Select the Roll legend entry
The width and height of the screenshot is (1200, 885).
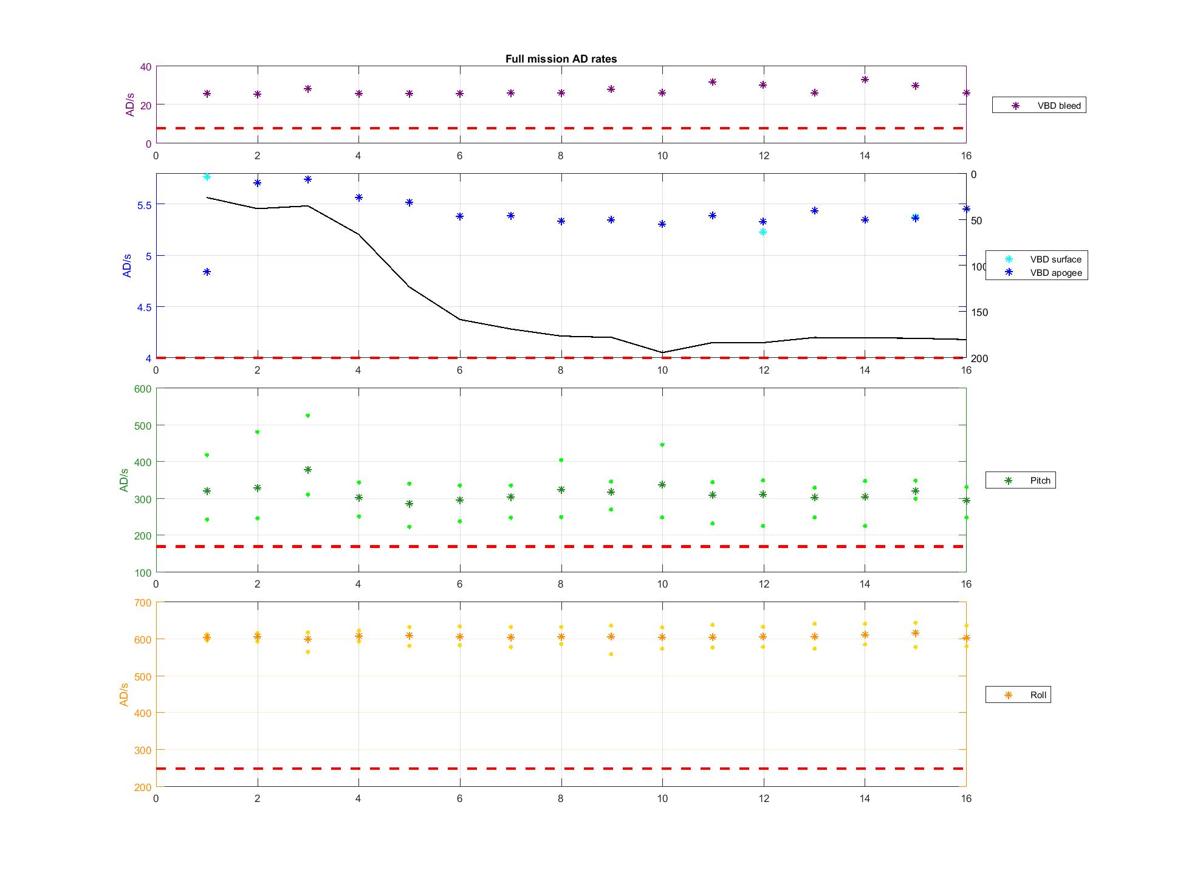[1019, 695]
